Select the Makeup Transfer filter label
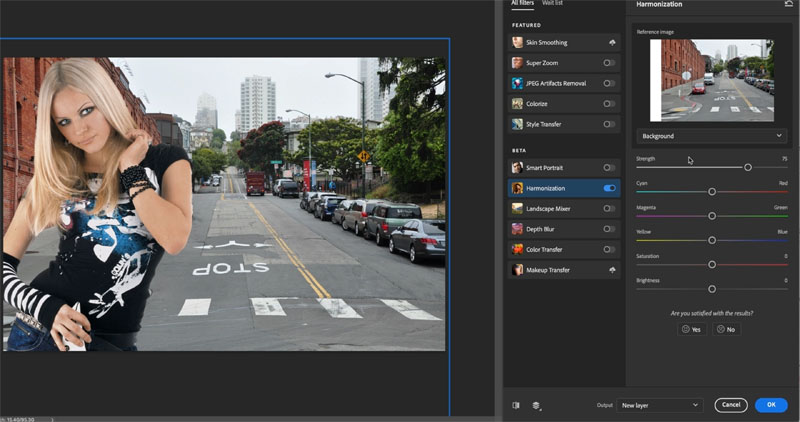Screen dimensions: 800x422 [x=548, y=270]
